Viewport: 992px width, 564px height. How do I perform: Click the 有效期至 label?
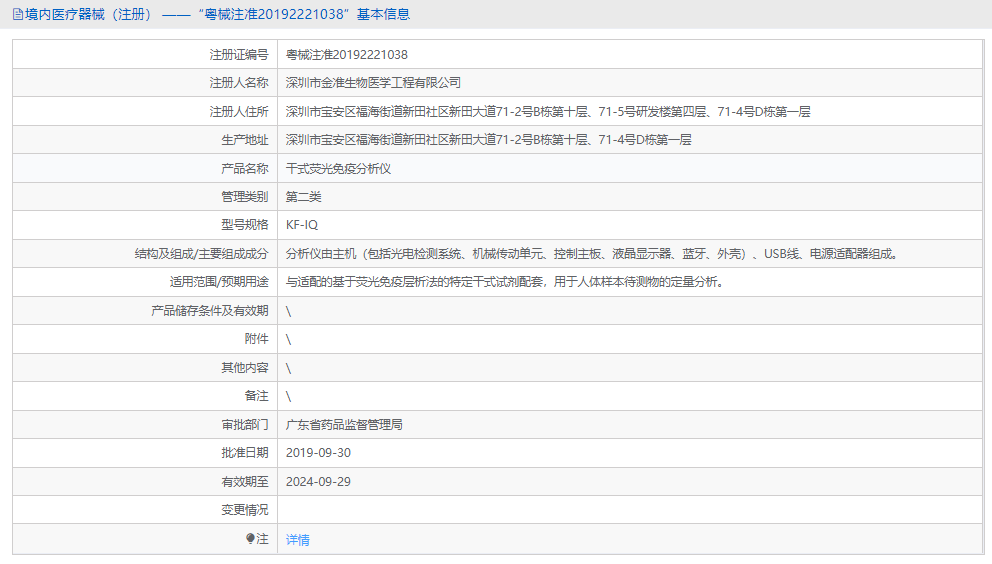click(245, 482)
